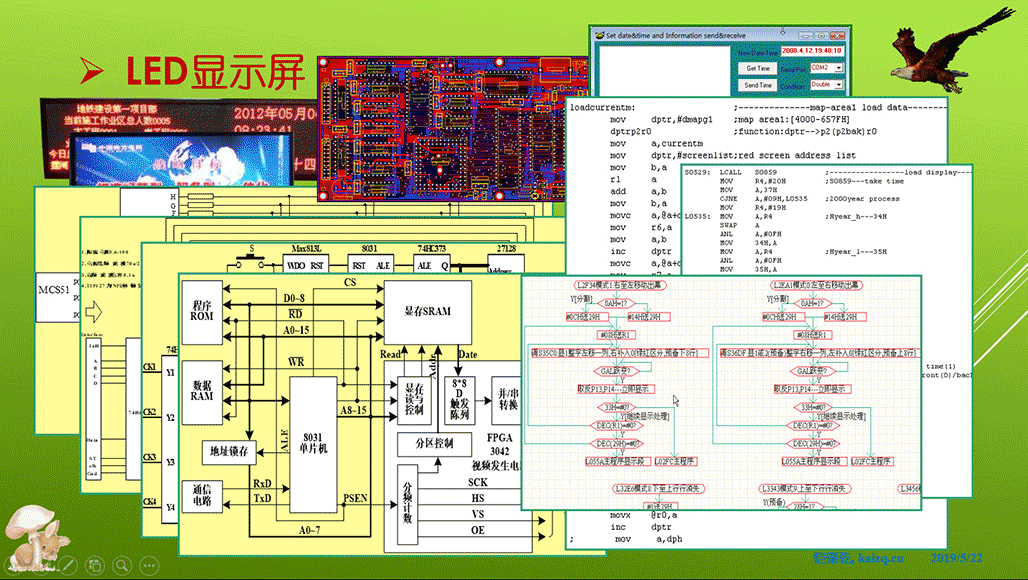Click the 数据RAM block
The image size is (1028, 580).
(x=202, y=391)
